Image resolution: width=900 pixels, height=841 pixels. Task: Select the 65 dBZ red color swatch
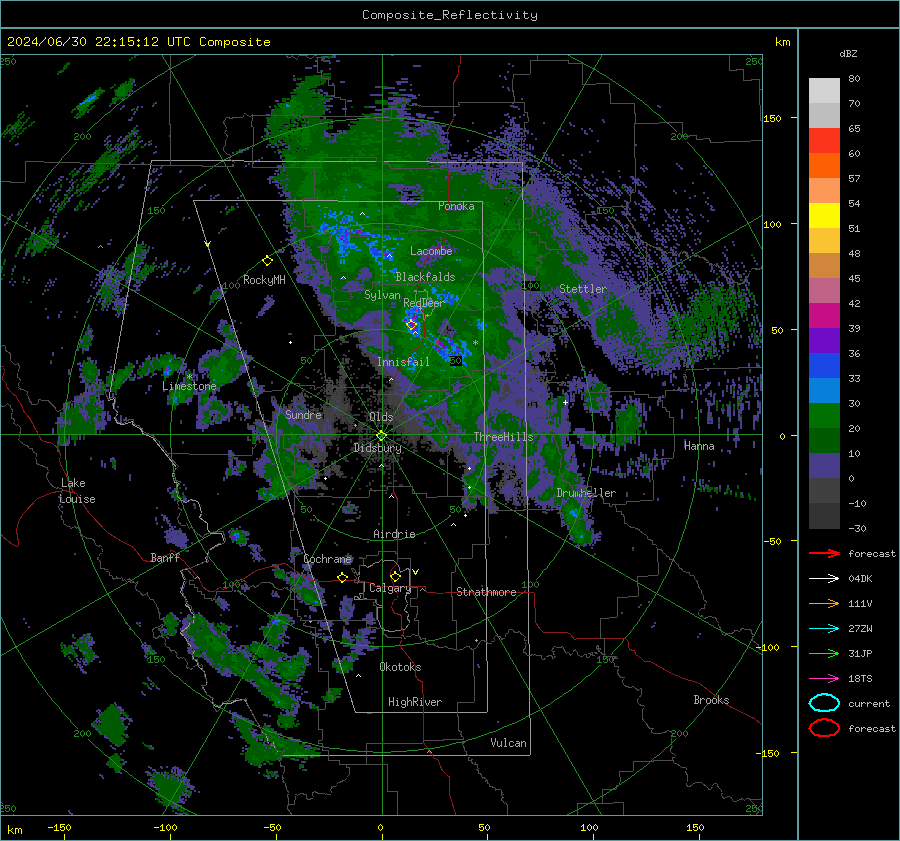(824, 141)
